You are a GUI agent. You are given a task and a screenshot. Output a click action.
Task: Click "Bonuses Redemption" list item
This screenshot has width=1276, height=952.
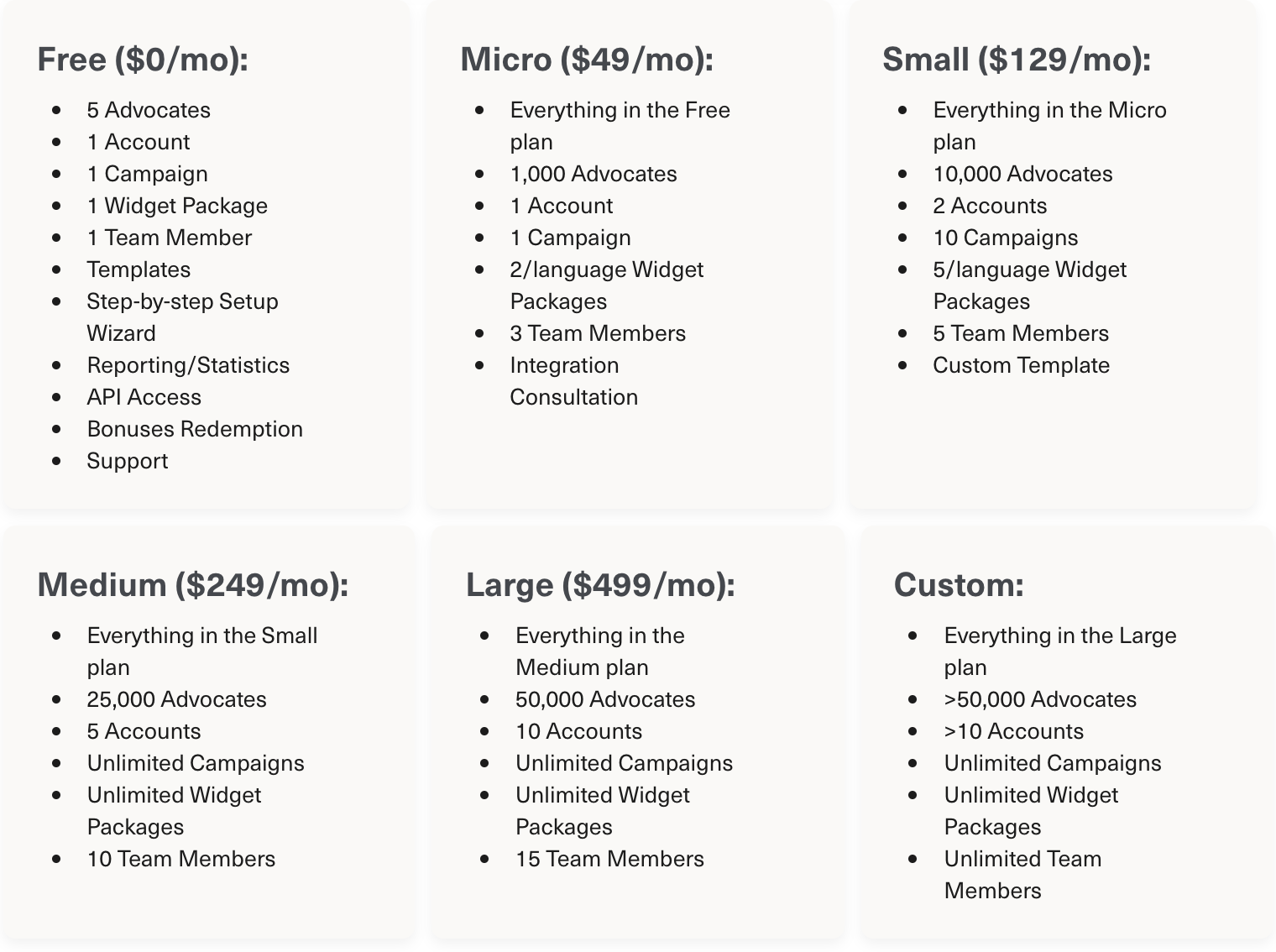coord(194,429)
